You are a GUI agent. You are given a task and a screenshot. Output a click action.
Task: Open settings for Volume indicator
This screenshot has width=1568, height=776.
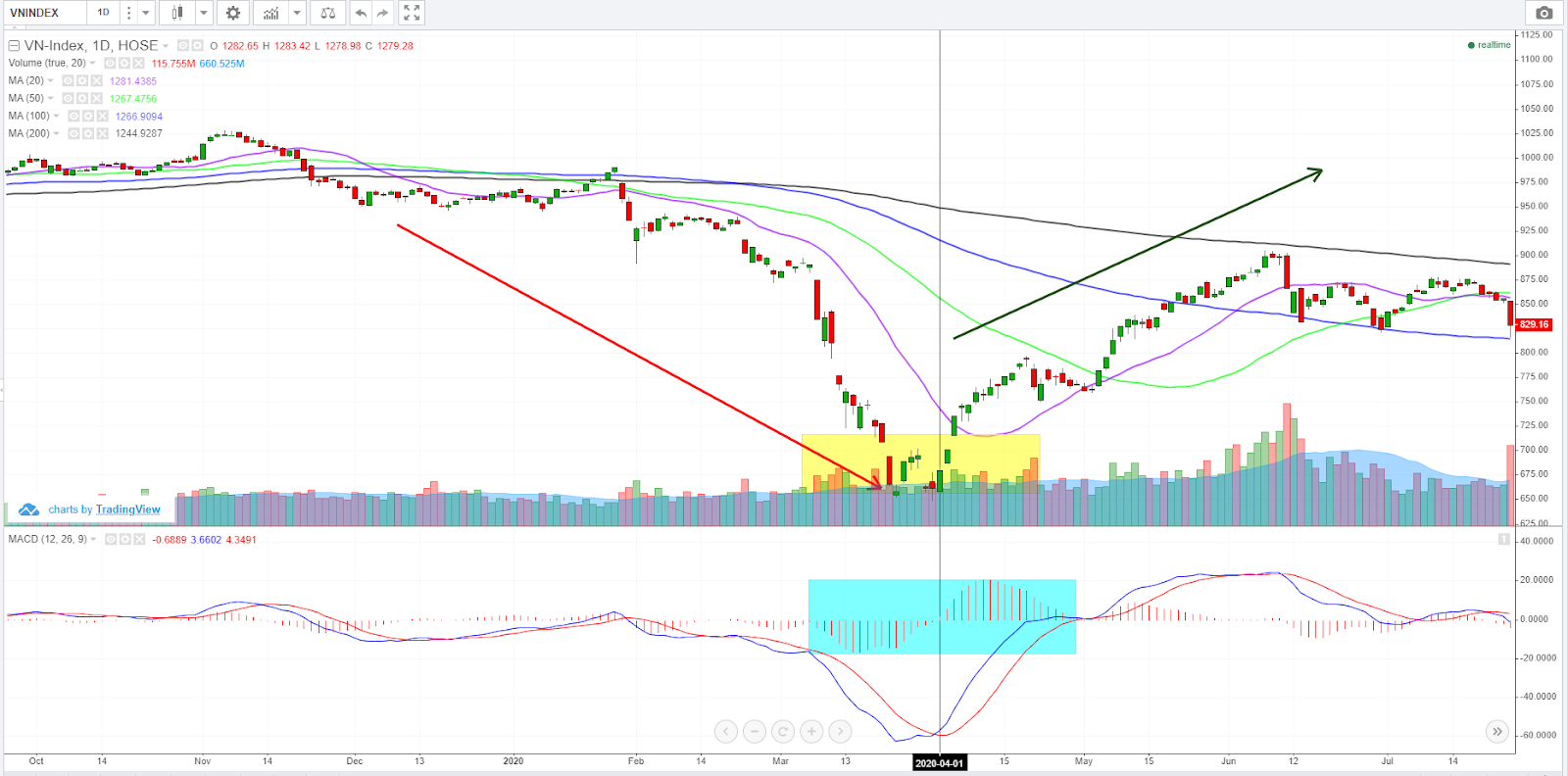coord(124,63)
